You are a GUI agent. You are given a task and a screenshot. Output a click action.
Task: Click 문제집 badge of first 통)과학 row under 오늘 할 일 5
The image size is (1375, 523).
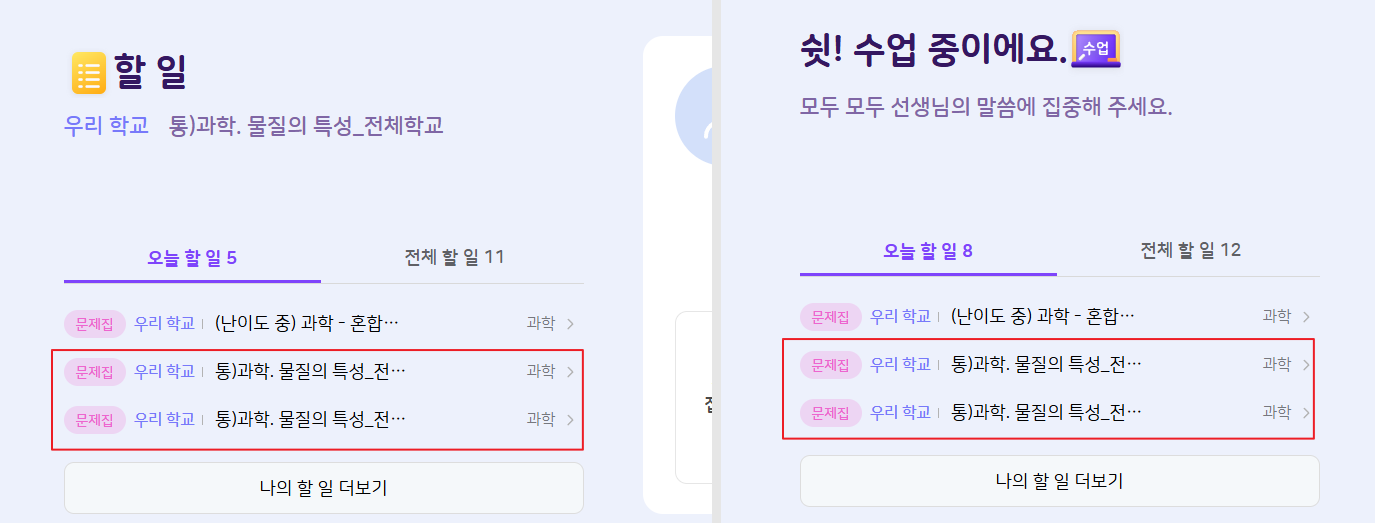[x=95, y=371]
